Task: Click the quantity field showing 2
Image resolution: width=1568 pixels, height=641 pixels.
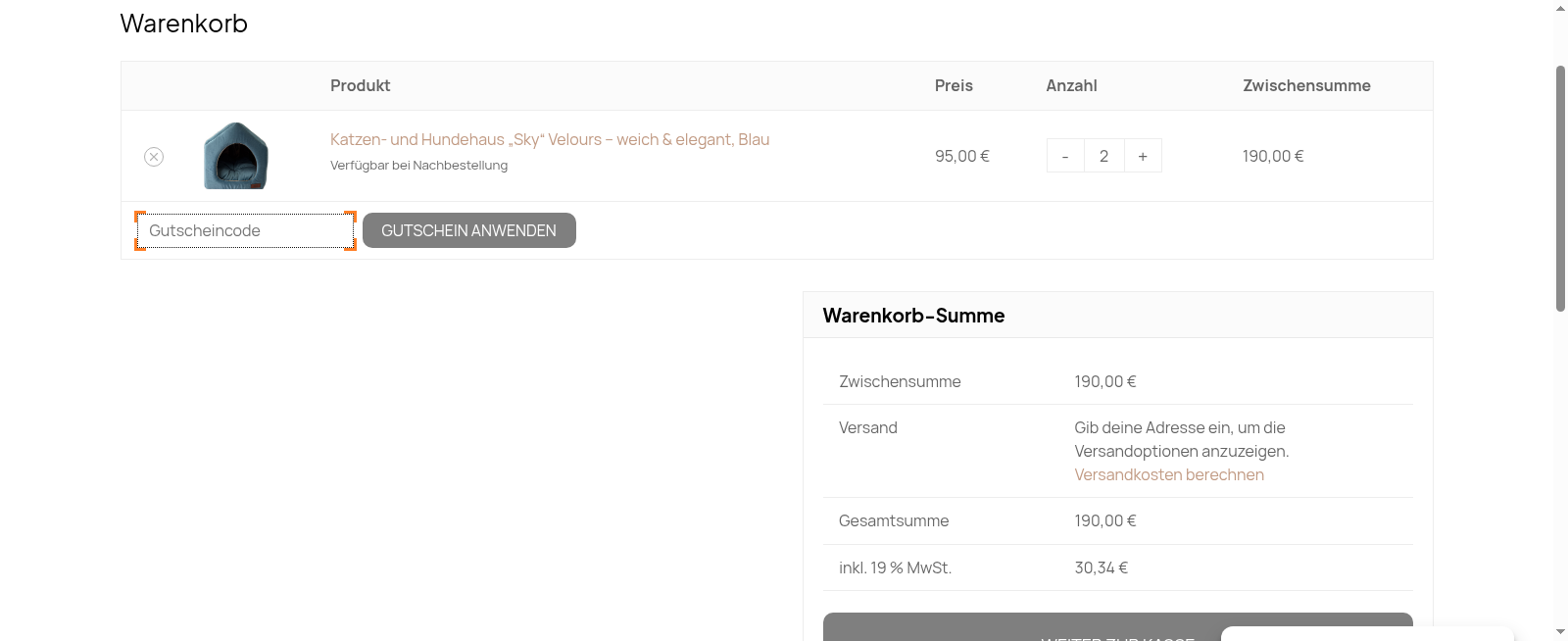Action: tap(1103, 156)
